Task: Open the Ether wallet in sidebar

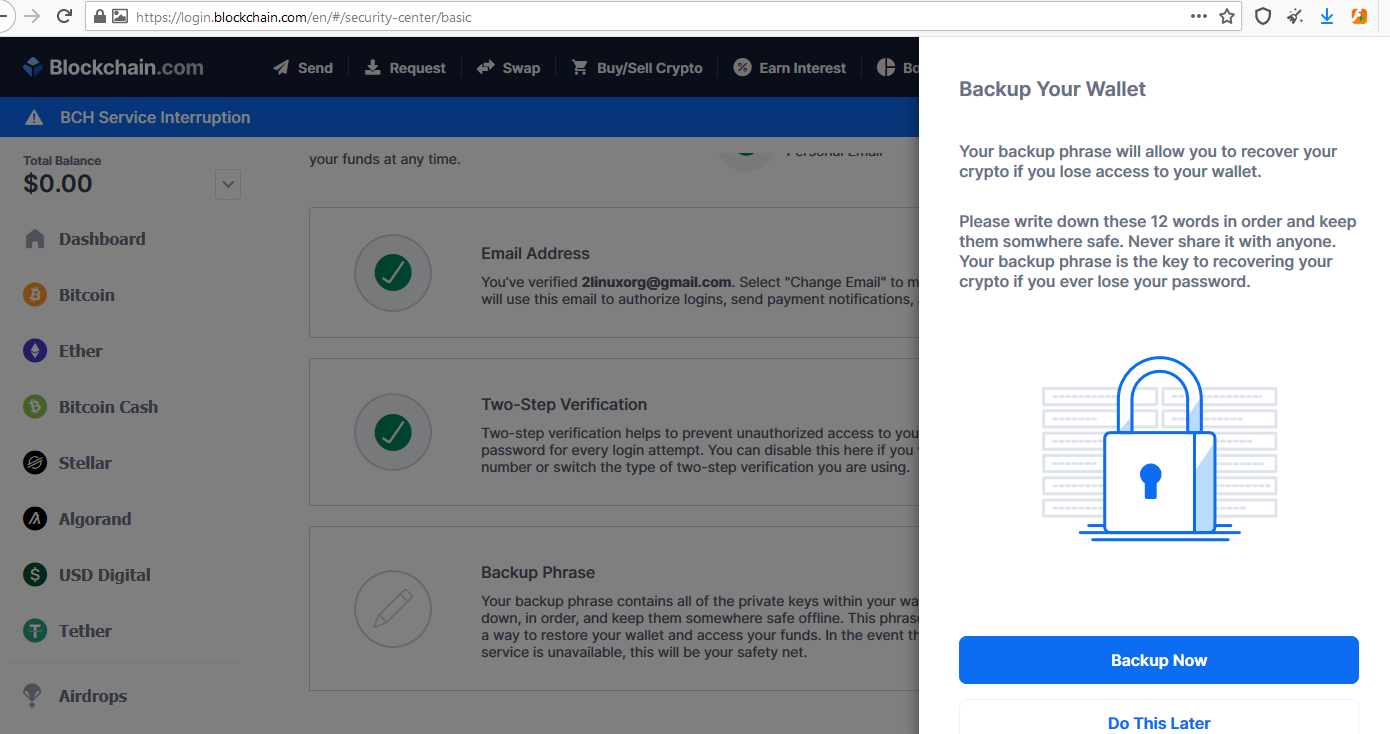Action: click(80, 351)
